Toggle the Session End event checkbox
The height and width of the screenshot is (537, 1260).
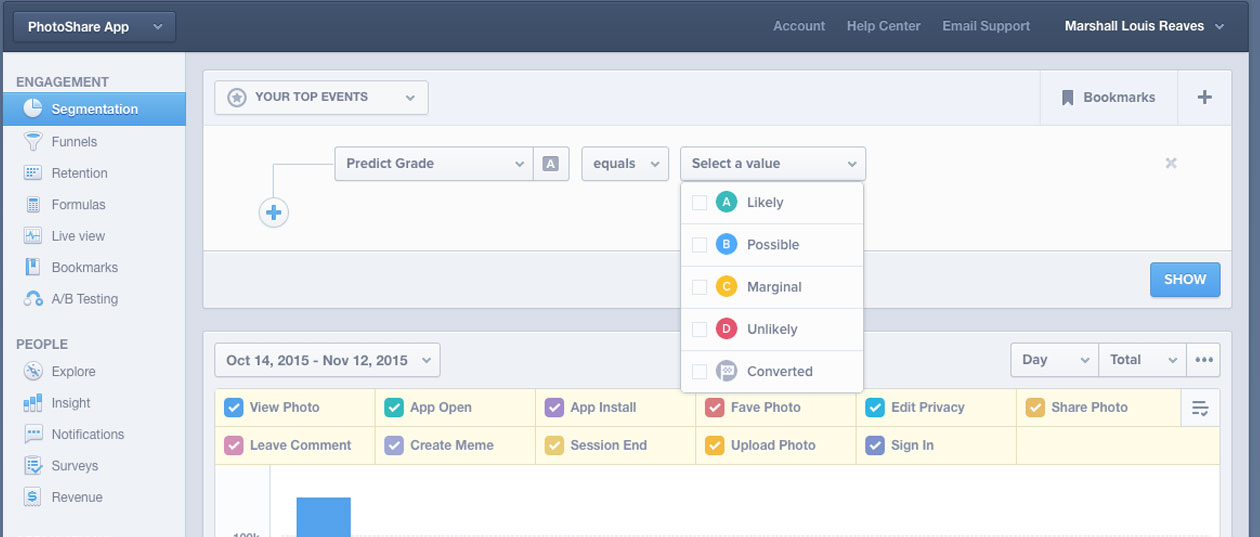pyautogui.click(x=554, y=445)
